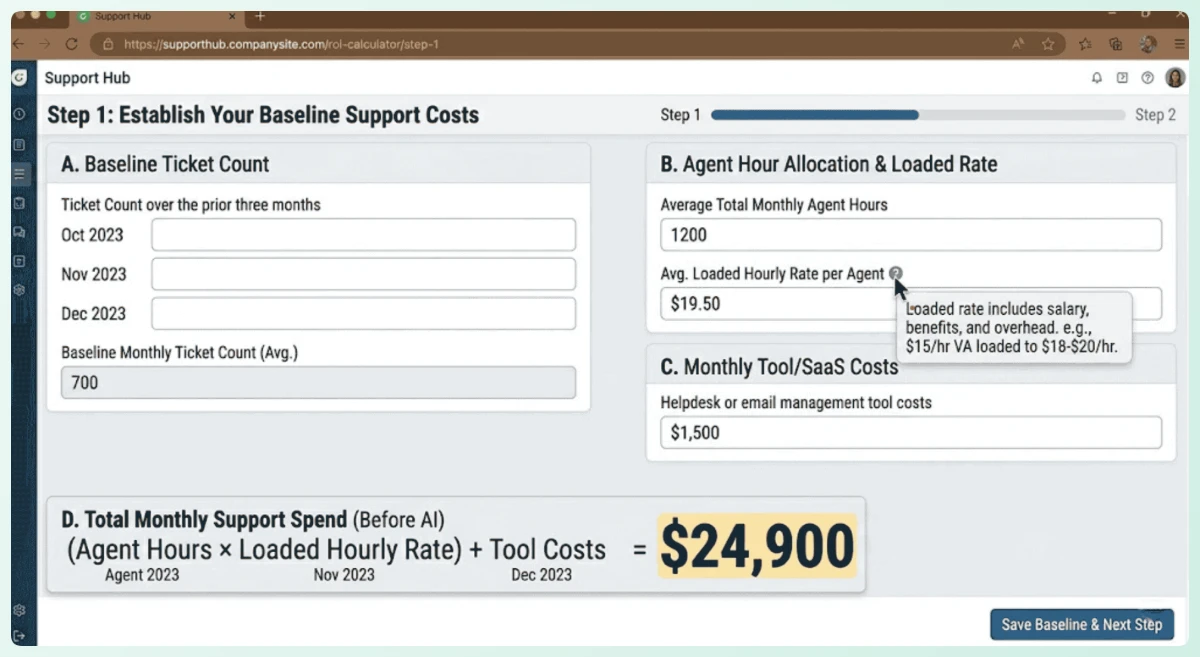Viewport: 1200px width, 657px height.
Task: Open a new browser tab with plus
Action: coord(260,16)
